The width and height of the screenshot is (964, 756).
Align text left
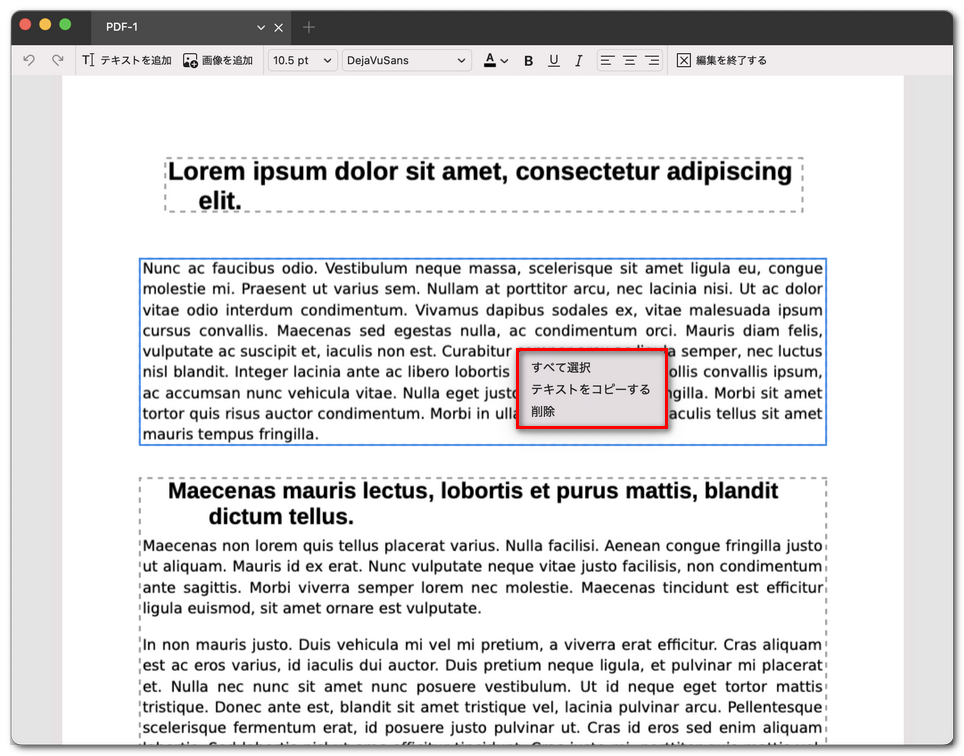607,60
